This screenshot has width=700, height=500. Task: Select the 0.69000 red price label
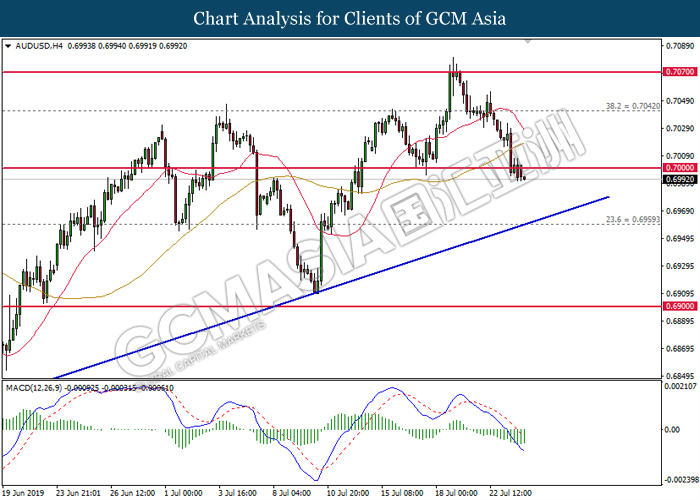680,306
